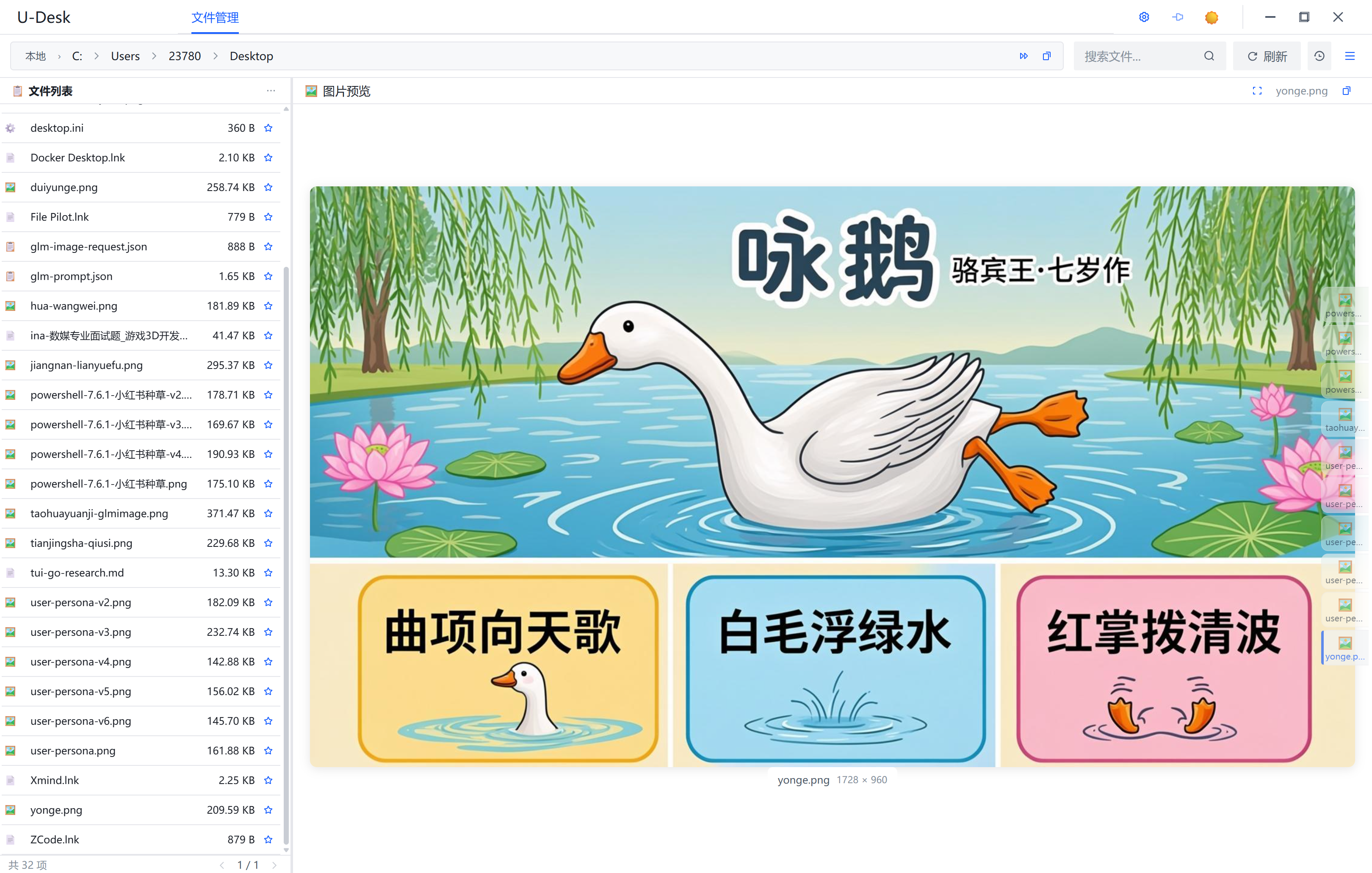Open the hamburger menu icon
Image resolution: width=1372 pixels, height=873 pixels.
click(1350, 56)
